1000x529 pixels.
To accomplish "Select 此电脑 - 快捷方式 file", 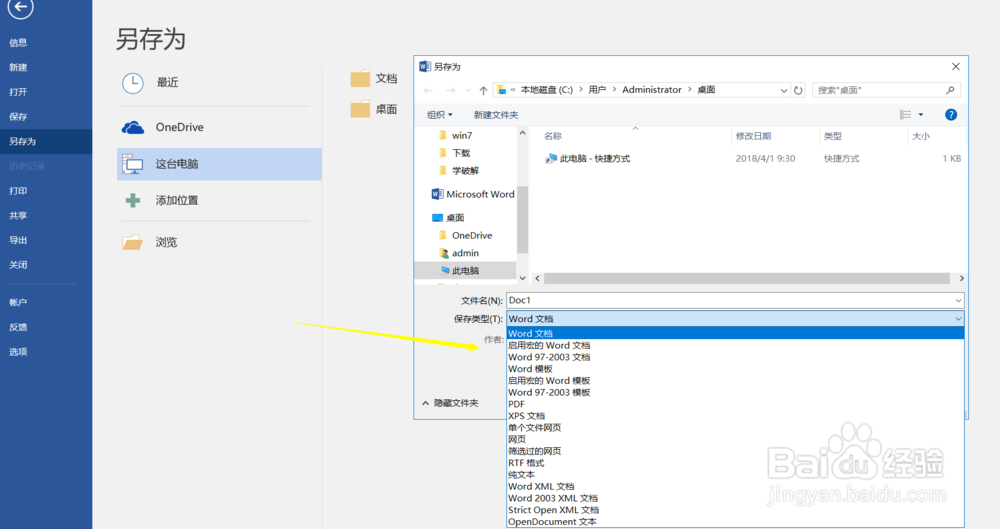I will (587, 159).
